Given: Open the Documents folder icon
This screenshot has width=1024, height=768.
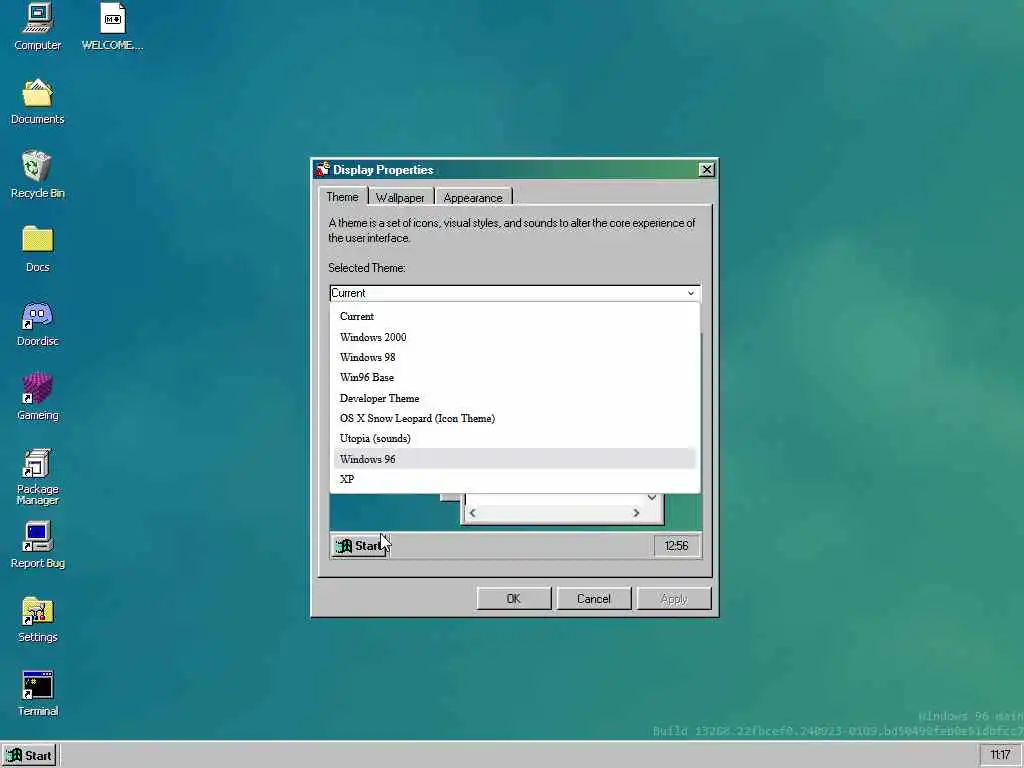Looking at the screenshot, I should coord(38,101).
